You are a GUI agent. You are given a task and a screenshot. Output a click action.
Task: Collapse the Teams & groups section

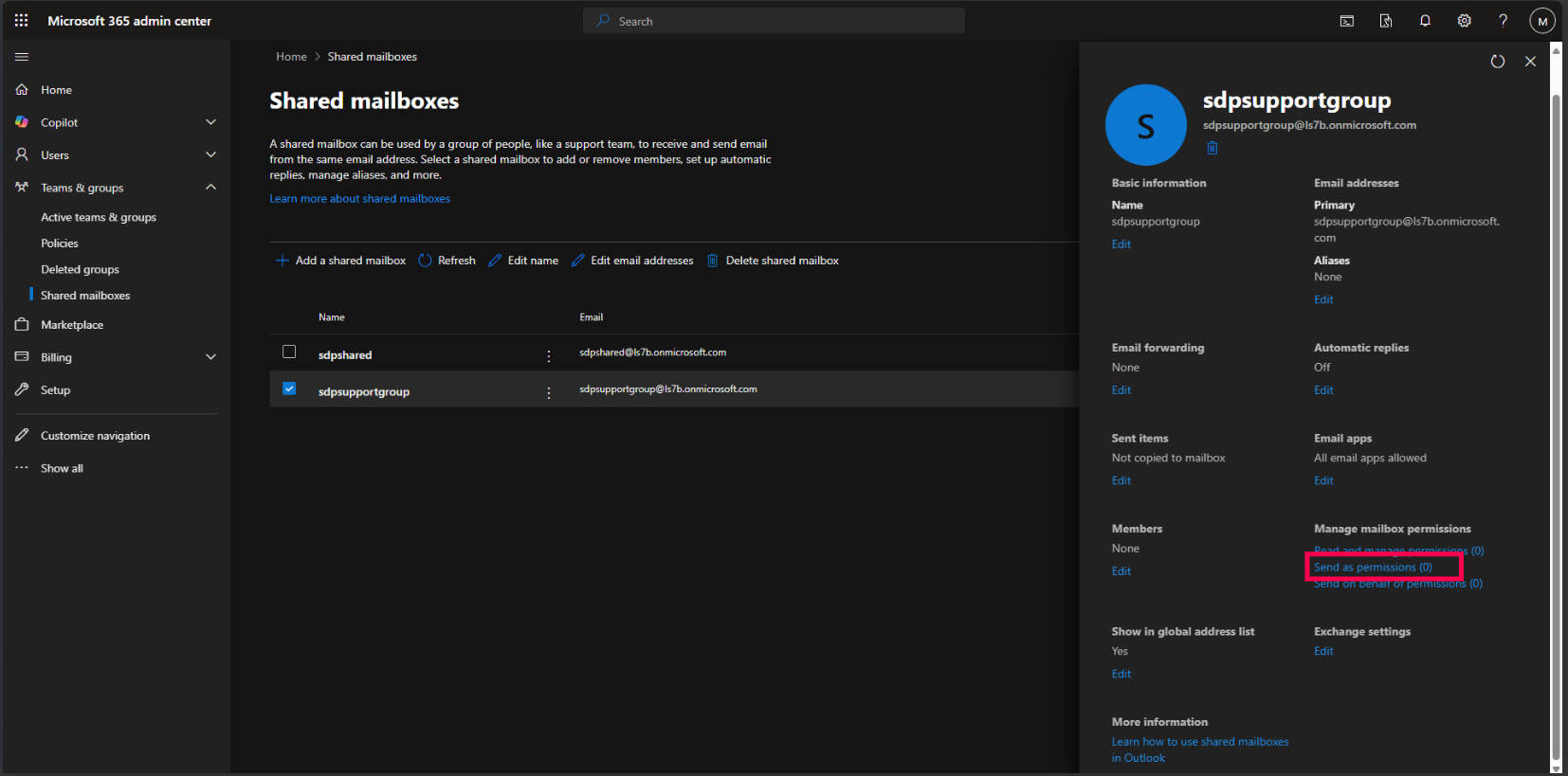210,188
